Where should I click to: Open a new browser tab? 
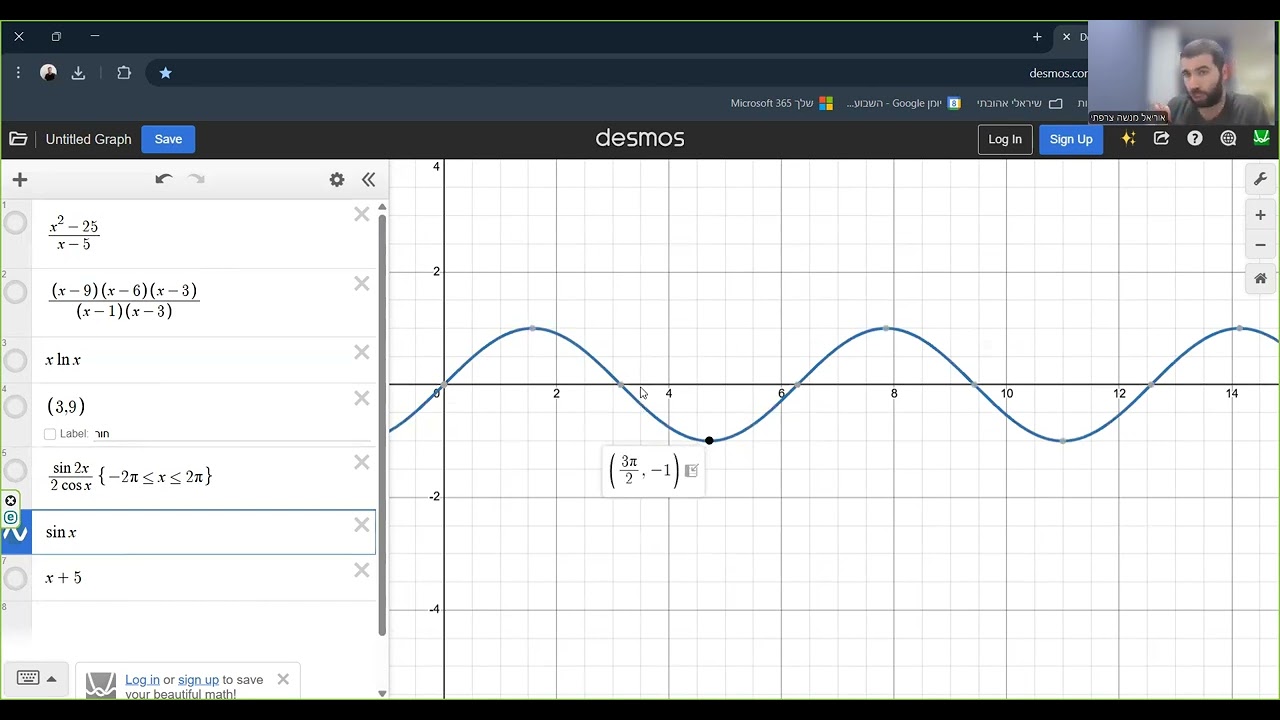(1037, 37)
